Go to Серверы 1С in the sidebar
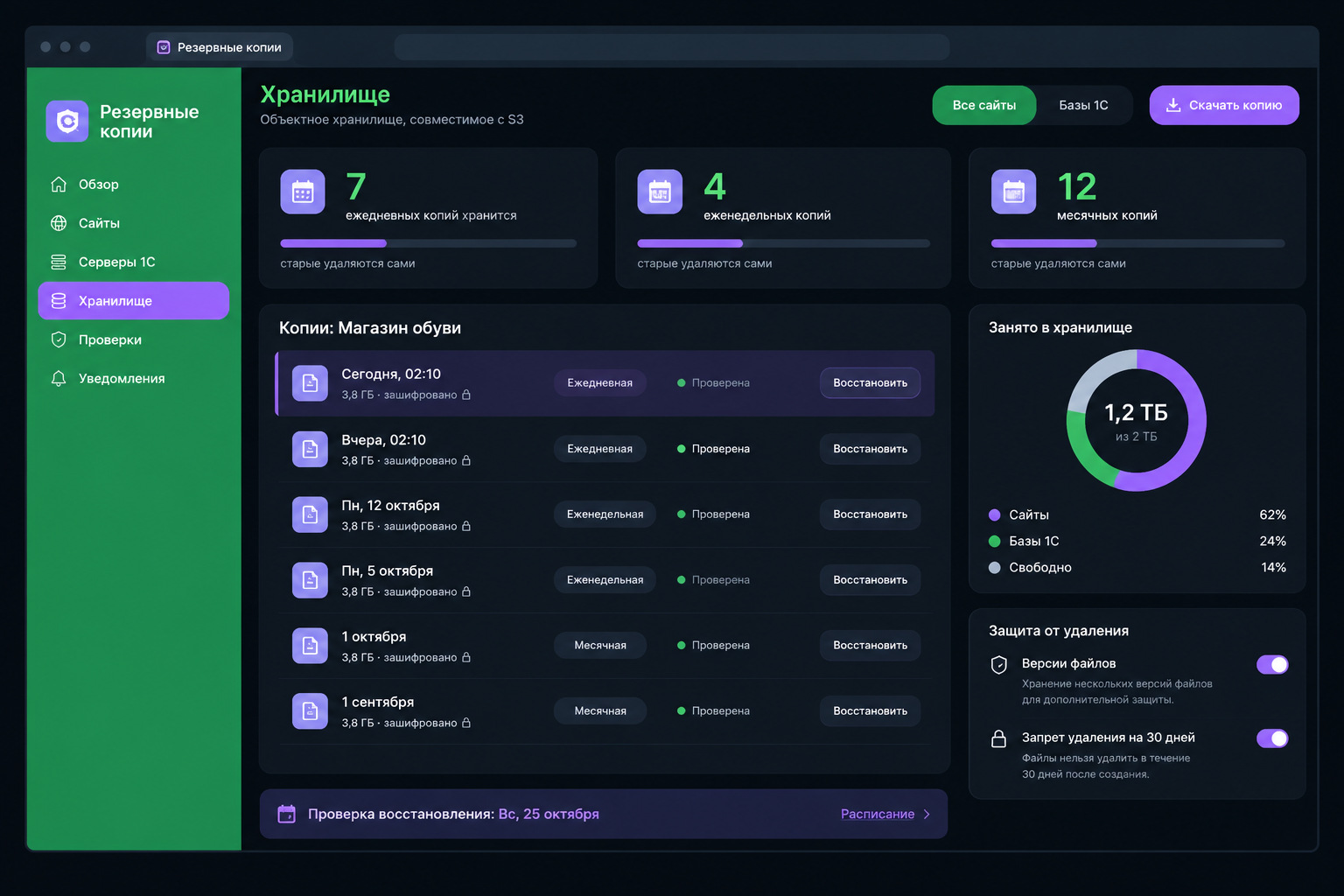Screen dimensions: 1344x896 click(x=134, y=262)
